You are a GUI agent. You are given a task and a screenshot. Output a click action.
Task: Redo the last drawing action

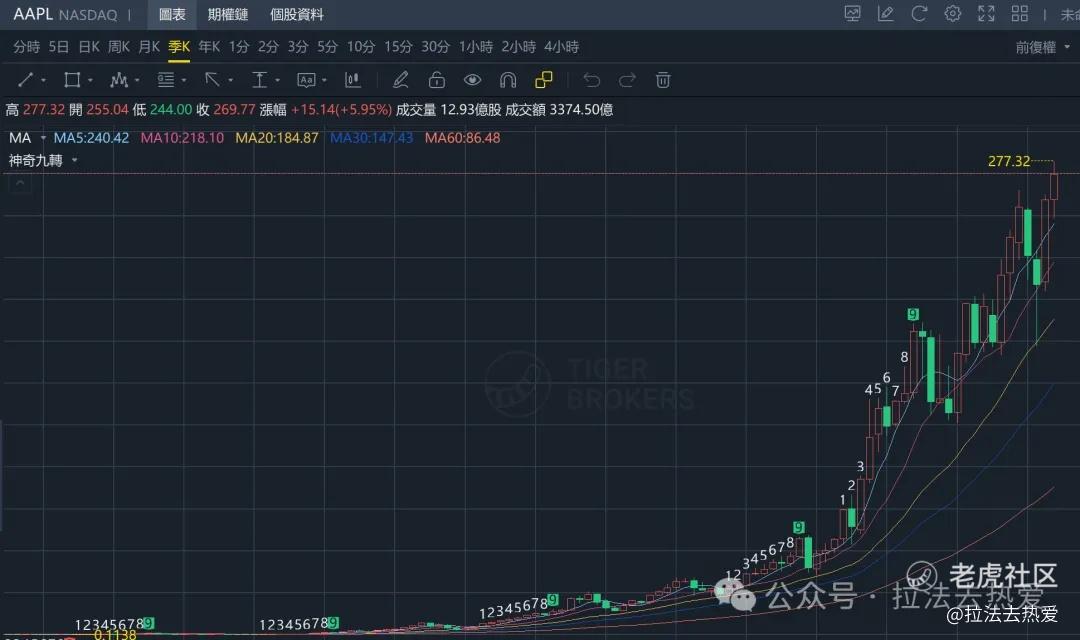coord(627,80)
